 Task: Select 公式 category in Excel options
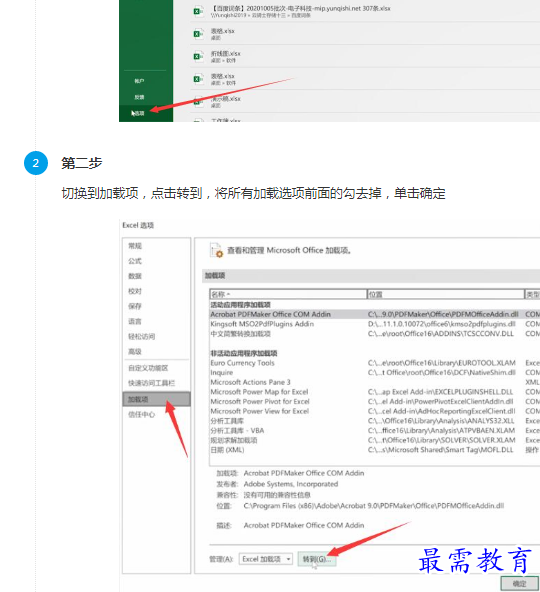[135, 261]
